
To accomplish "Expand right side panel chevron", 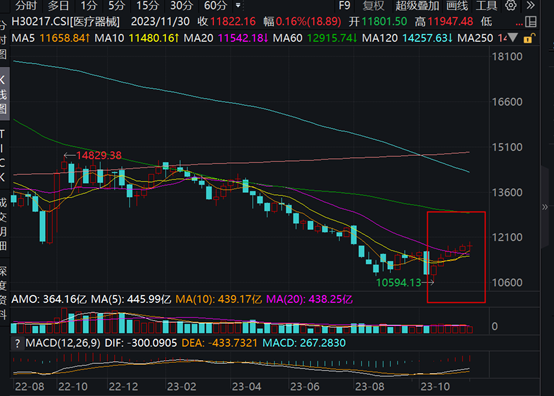I will coord(545,207).
